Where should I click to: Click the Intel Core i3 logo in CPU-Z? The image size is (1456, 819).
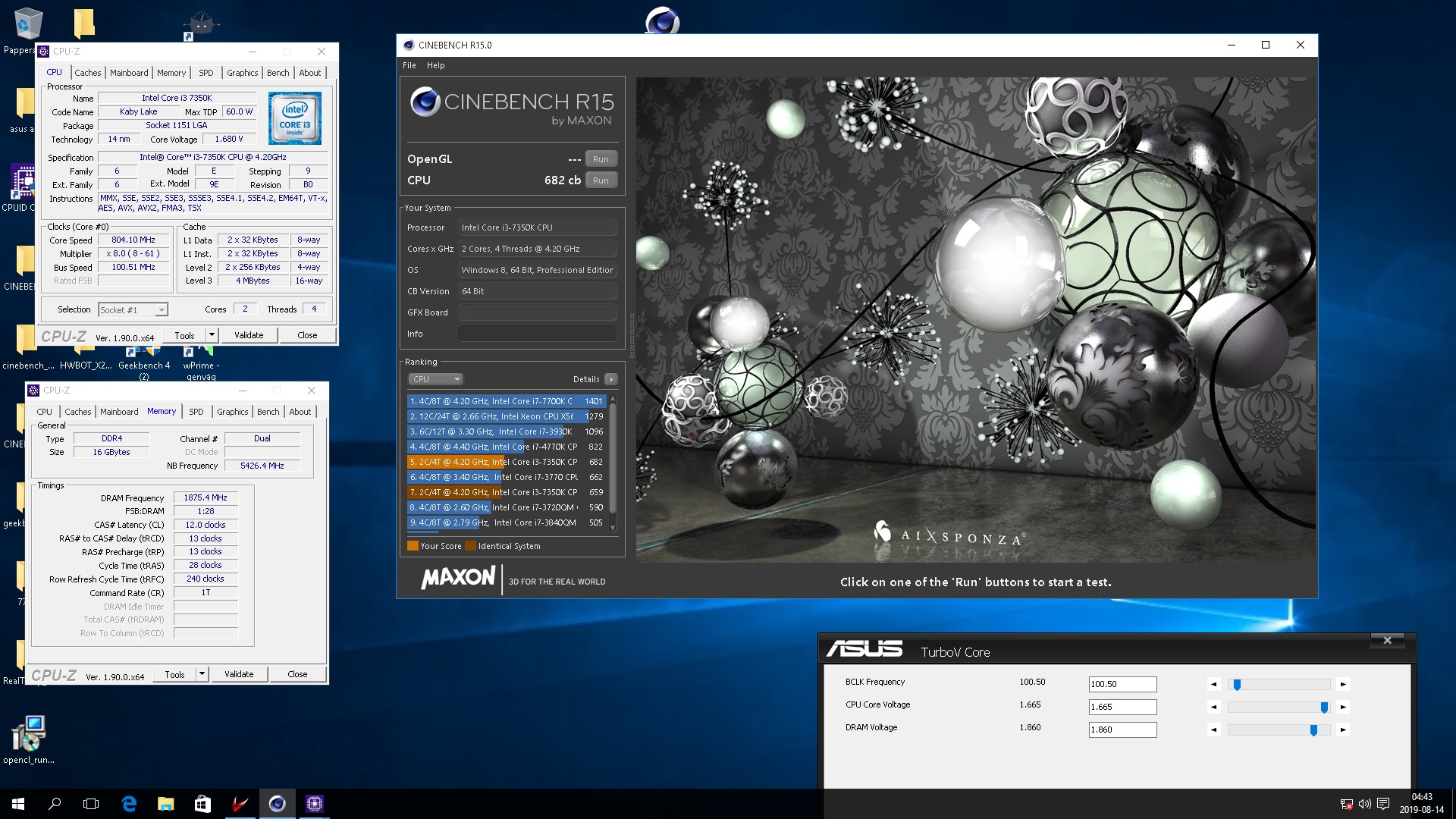click(x=295, y=118)
